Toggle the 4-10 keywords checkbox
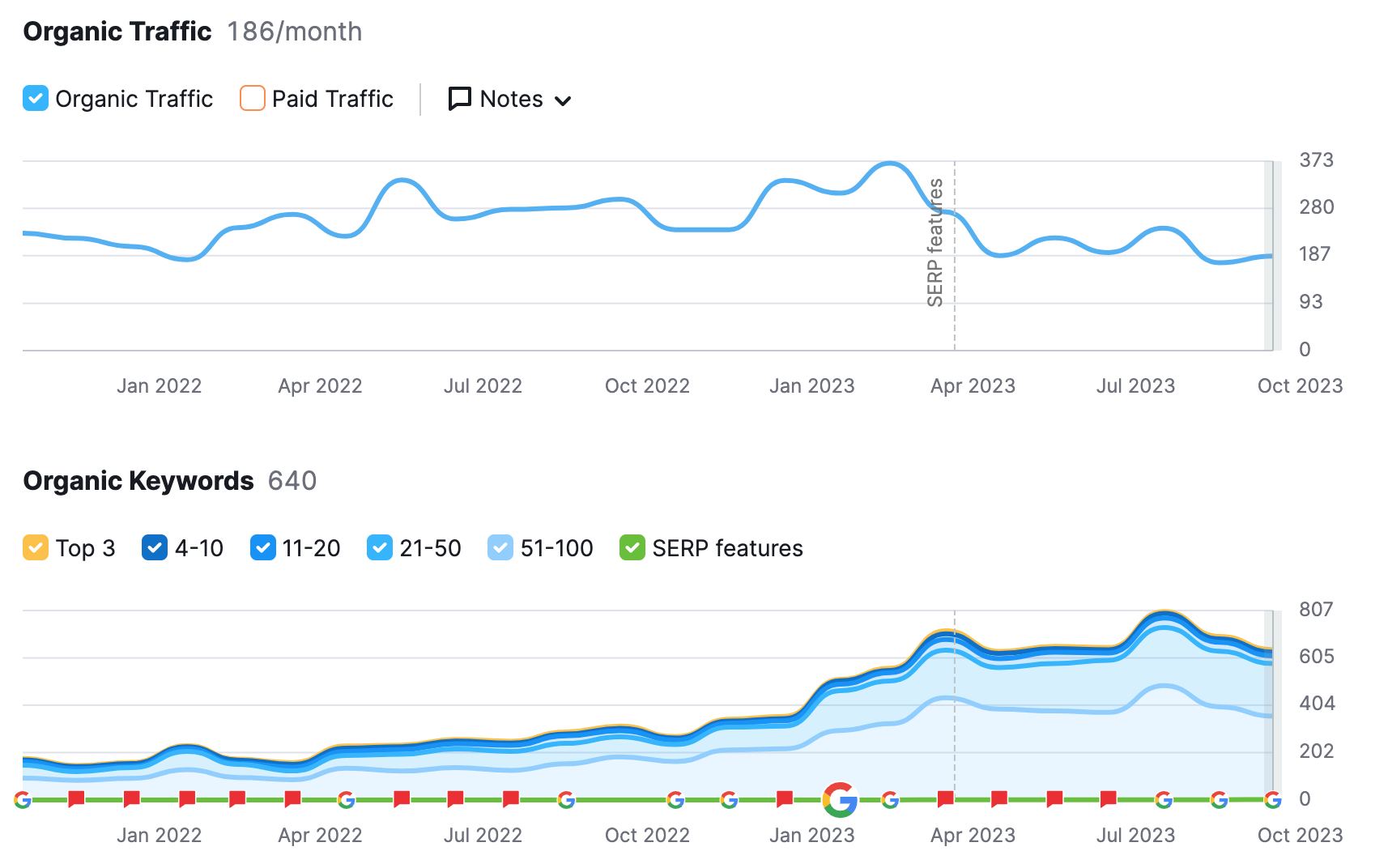 click(155, 548)
